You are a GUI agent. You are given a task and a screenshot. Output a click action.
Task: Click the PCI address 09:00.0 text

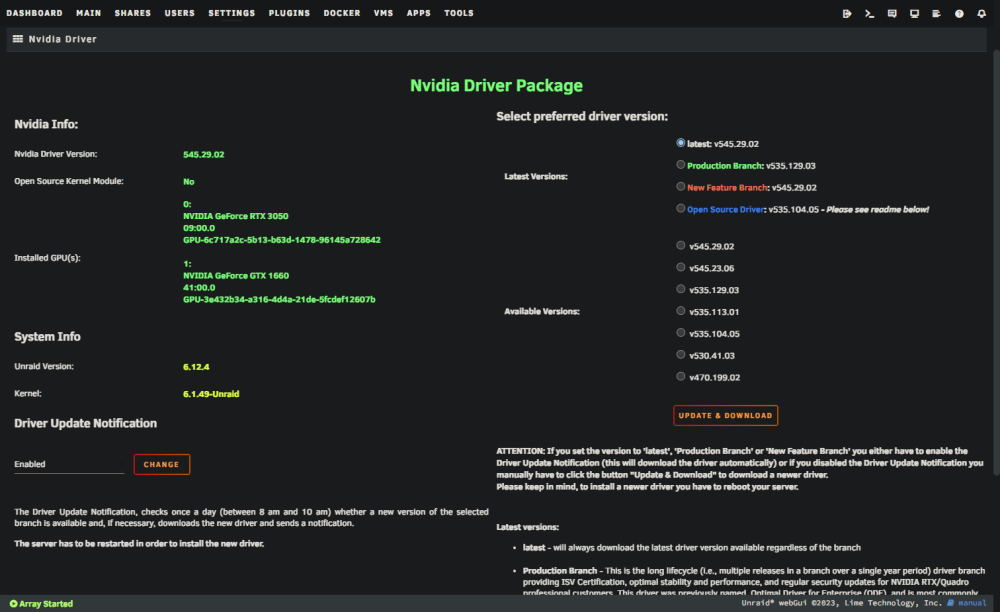pyautogui.click(x=199, y=228)
